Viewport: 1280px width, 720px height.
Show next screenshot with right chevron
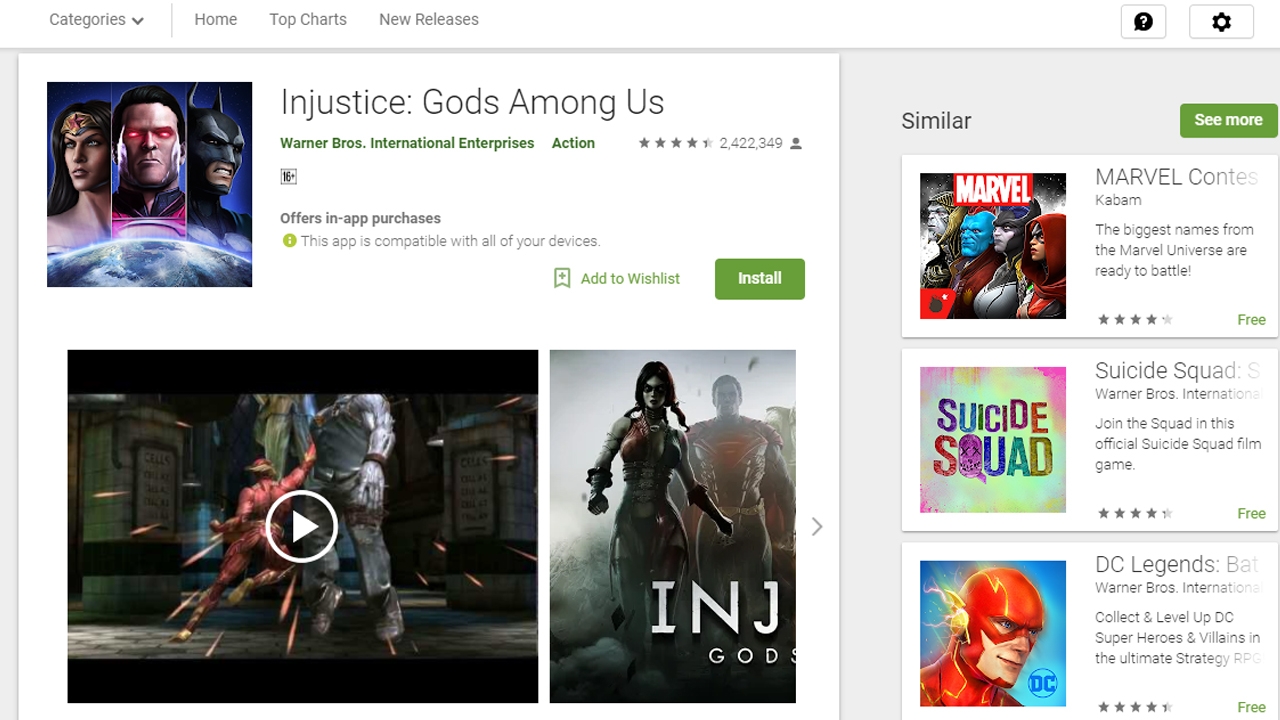tap(817, 526)
